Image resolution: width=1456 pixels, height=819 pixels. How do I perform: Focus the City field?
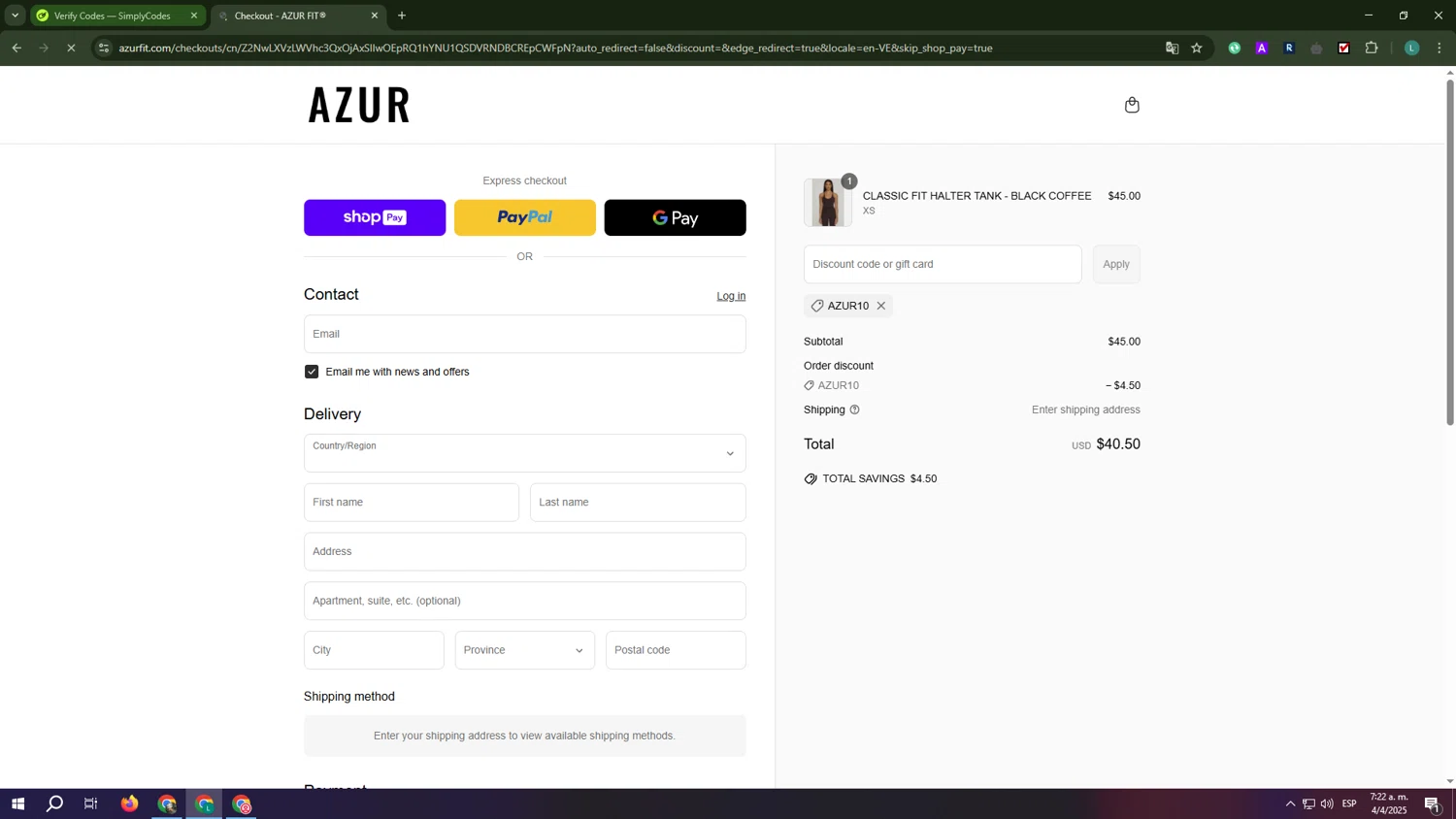coord(374,650)
